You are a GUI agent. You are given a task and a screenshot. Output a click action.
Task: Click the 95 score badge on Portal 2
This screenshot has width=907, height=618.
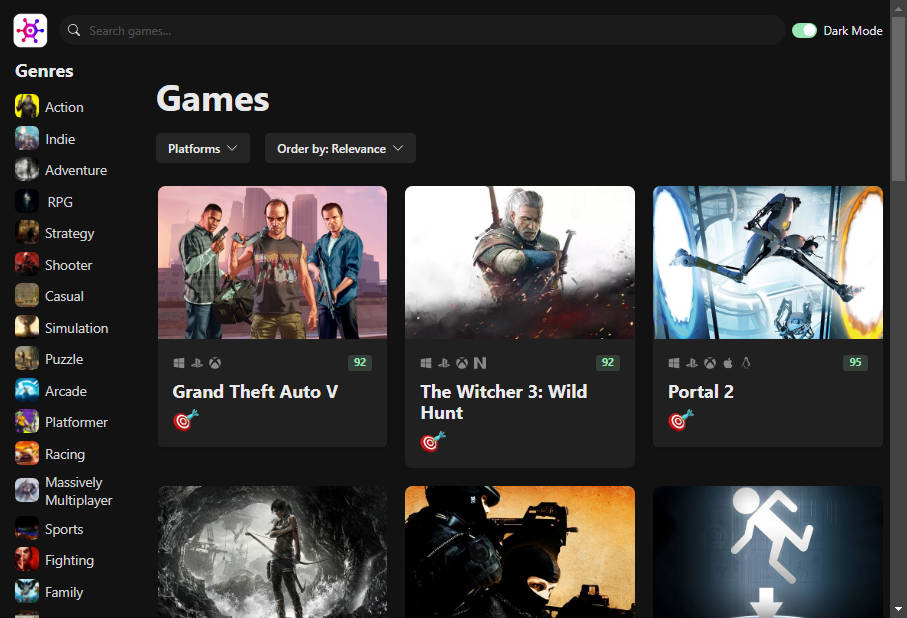[855, 362]
